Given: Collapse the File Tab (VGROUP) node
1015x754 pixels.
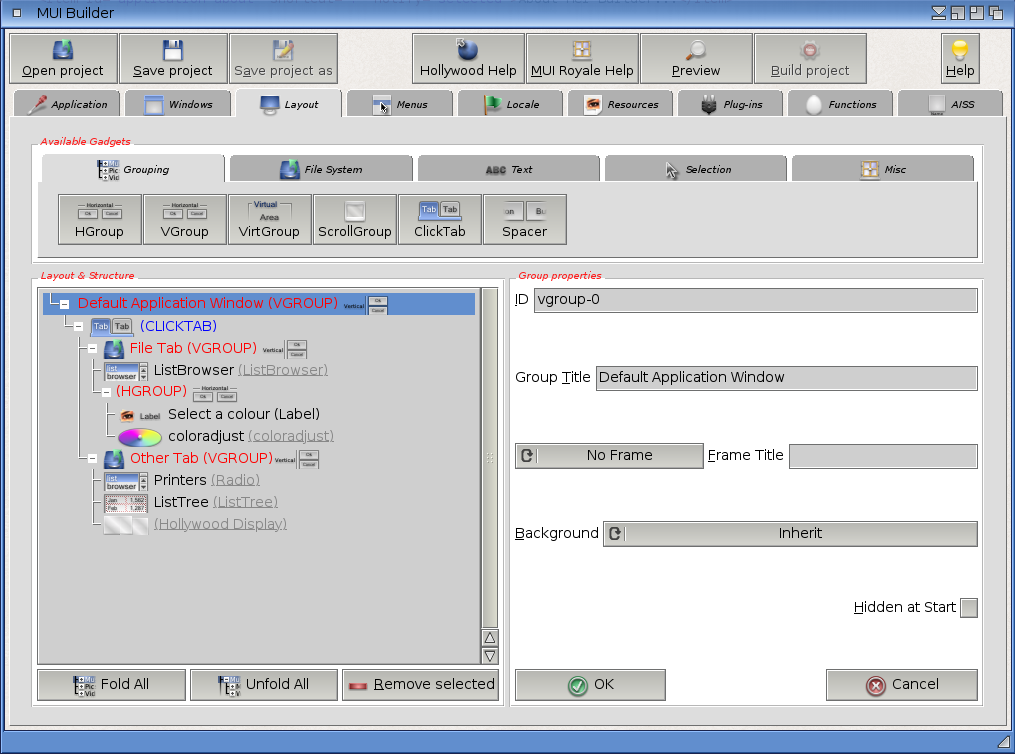Looking at the screenshot, I should (93, 349).
